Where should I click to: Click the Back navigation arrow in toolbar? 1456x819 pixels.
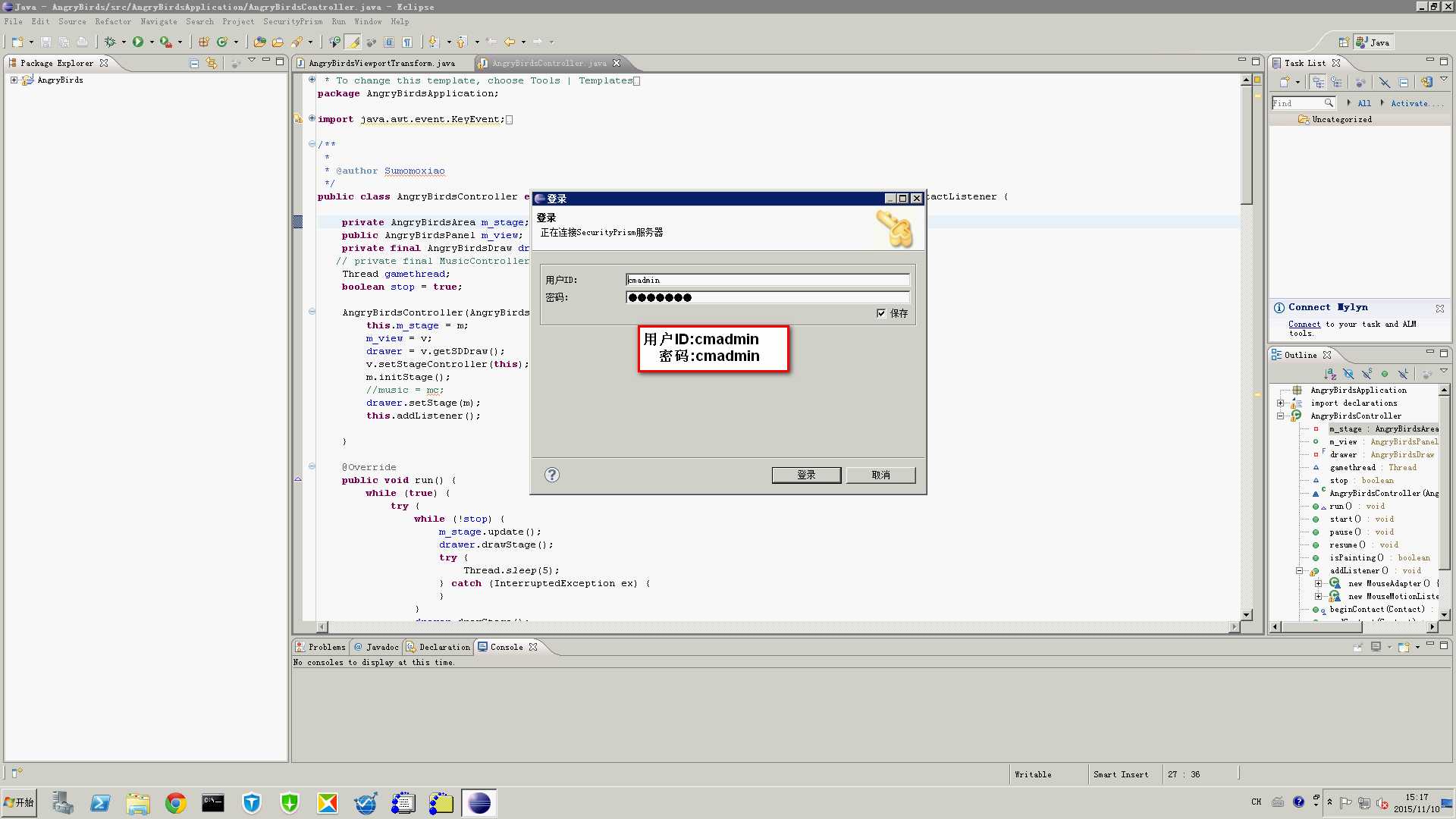pos(510,42)
